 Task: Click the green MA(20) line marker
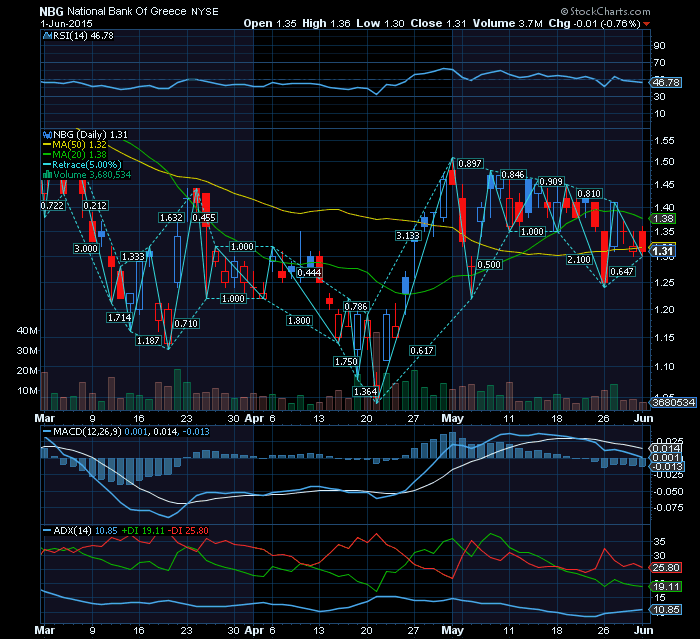pos(47,155)
